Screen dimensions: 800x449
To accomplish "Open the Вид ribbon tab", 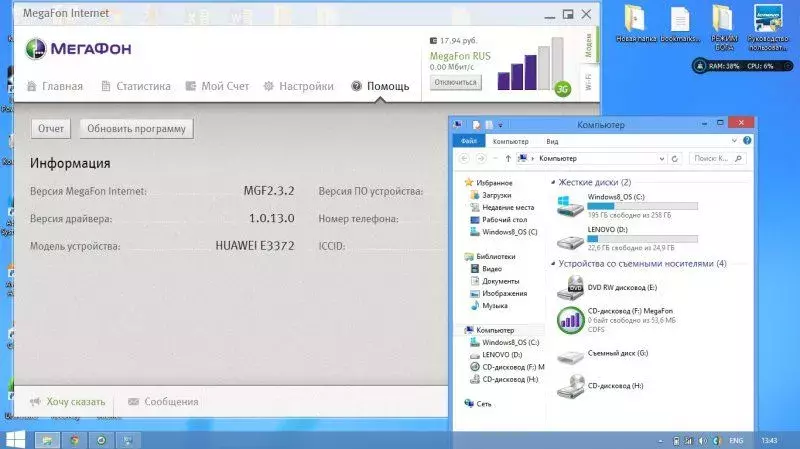I will (552, 141).
